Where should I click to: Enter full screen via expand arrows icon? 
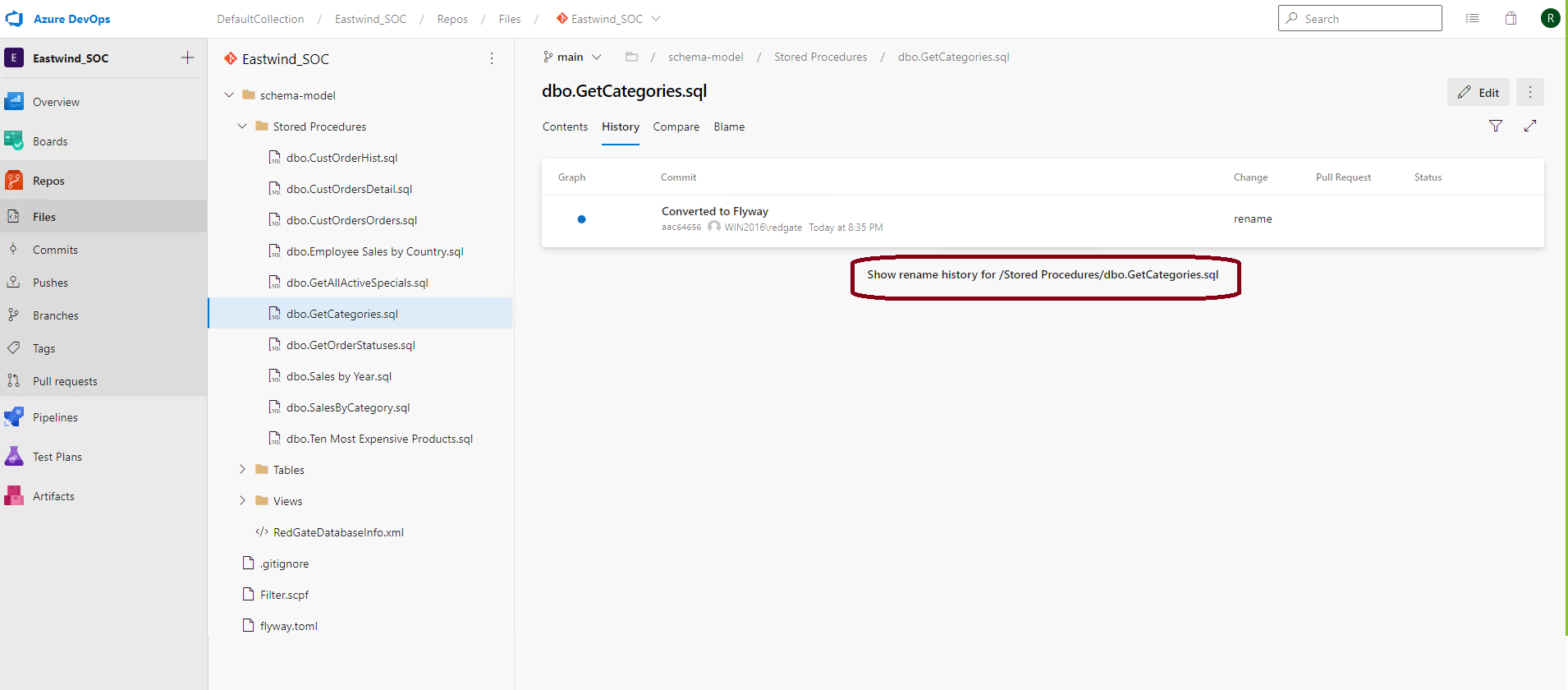tap(1530, 126)
